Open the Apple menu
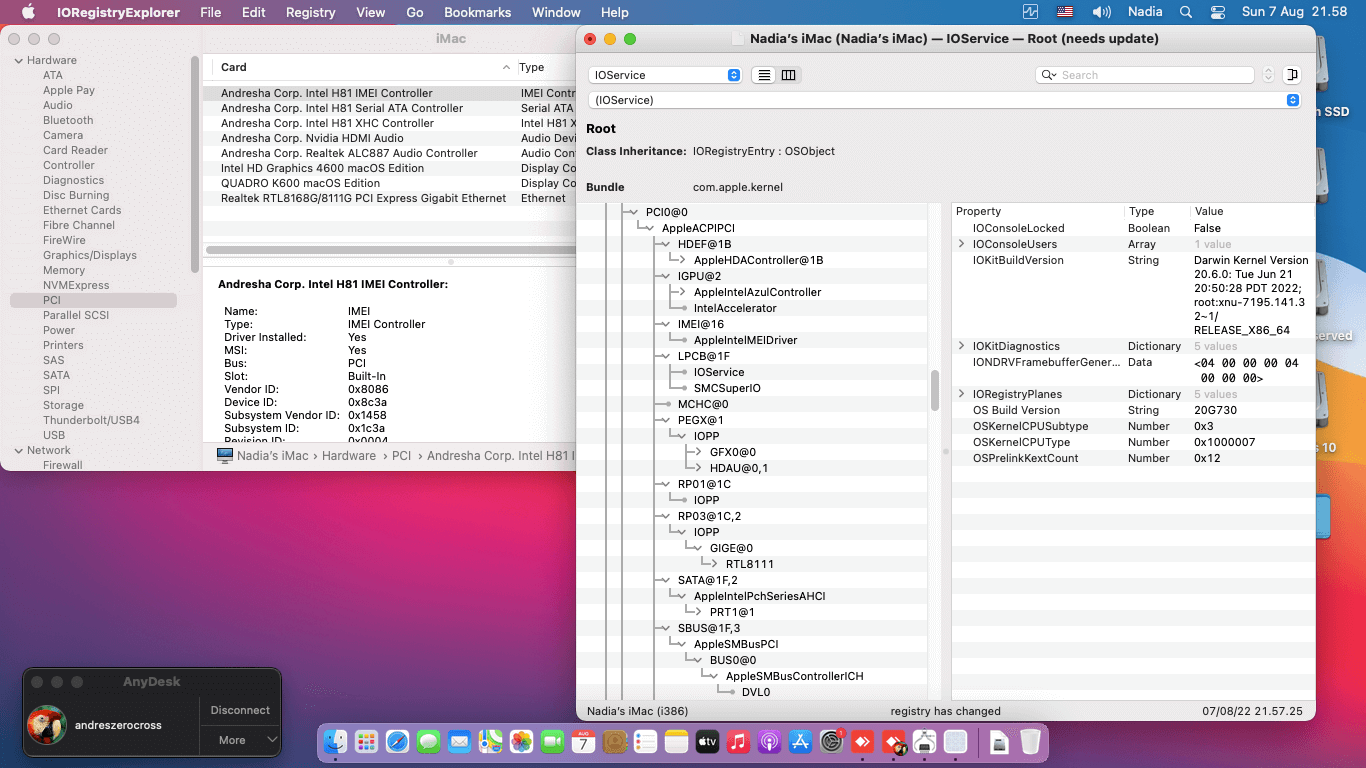The width and height of the screenshot is (1366, 768). tap(27, 12)
